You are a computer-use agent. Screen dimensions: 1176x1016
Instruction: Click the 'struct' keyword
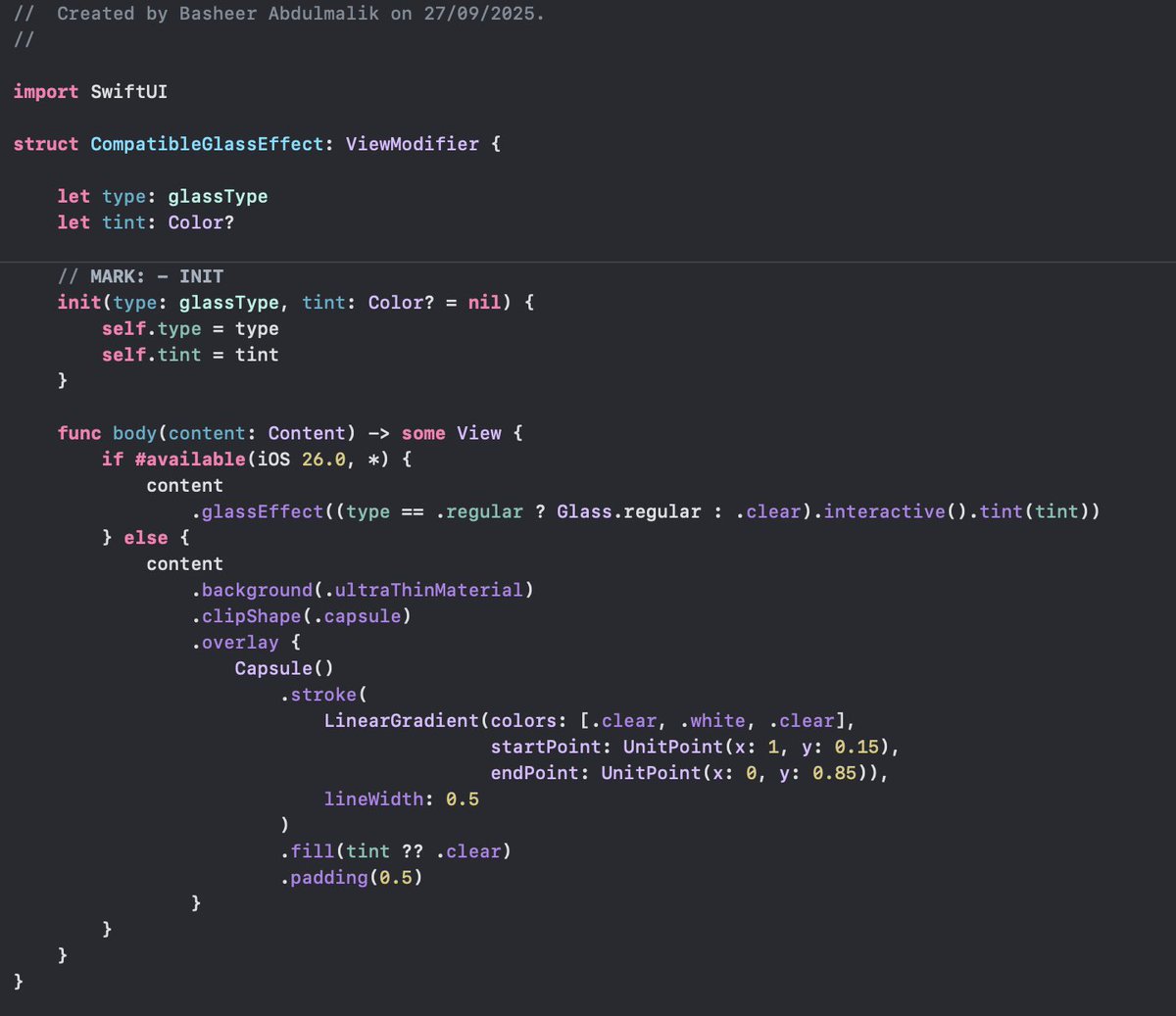coord(46,144)
